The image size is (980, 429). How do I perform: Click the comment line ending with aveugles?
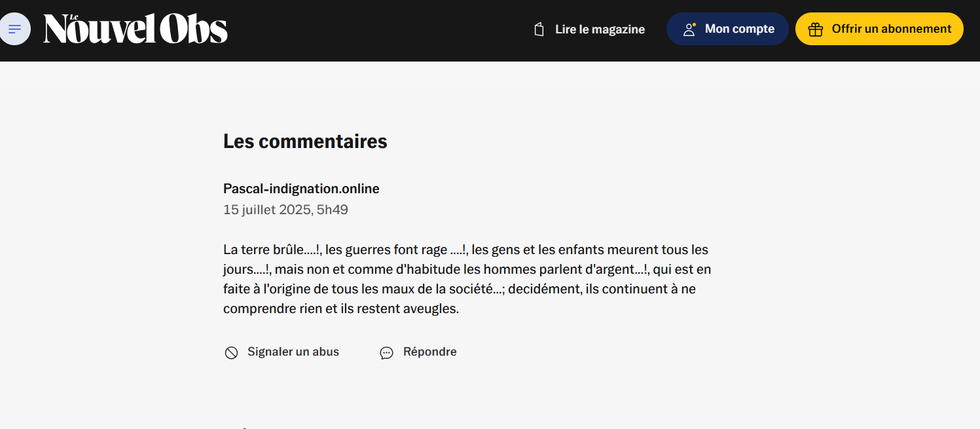point(341,309)
